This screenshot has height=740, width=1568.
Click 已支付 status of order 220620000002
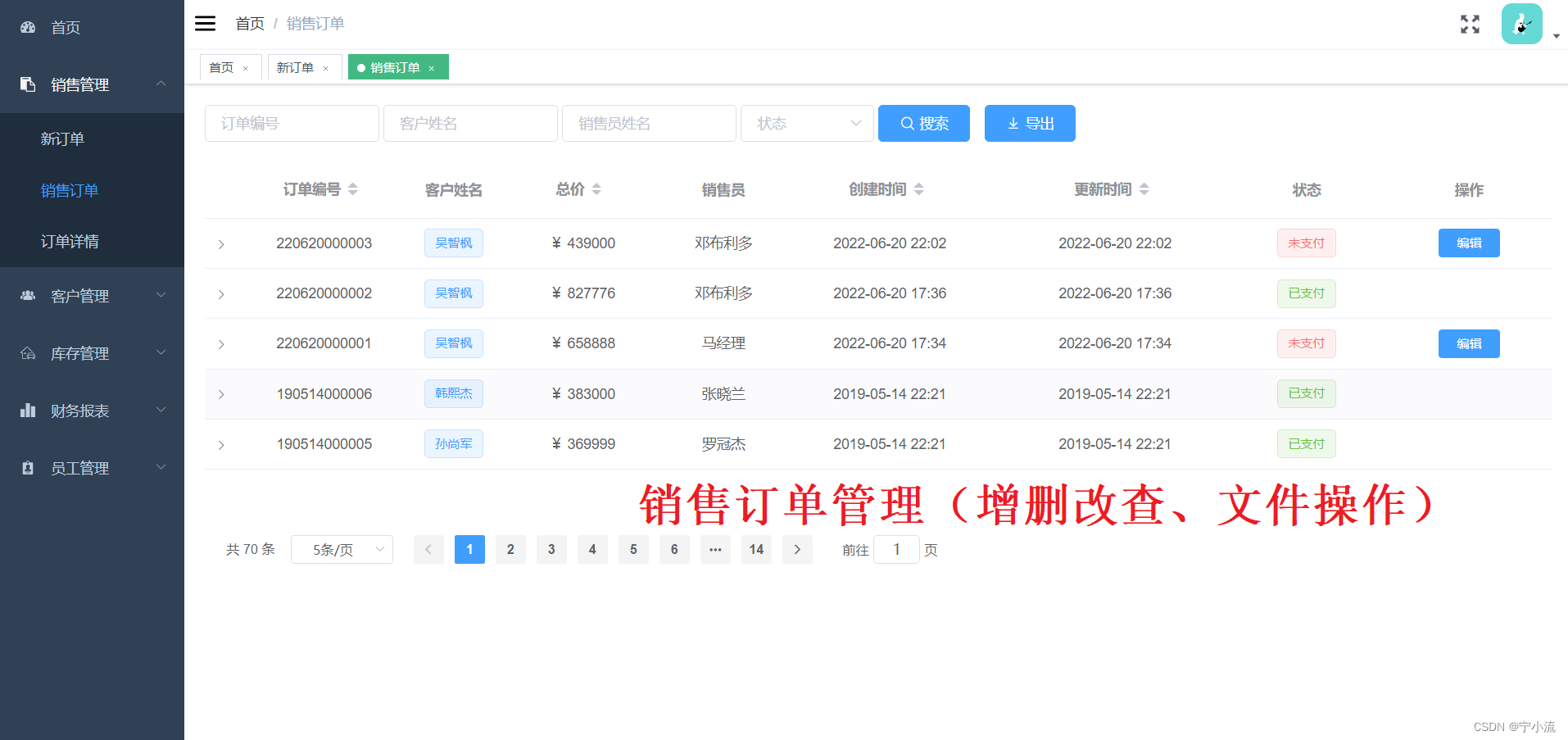(1307, 293)
